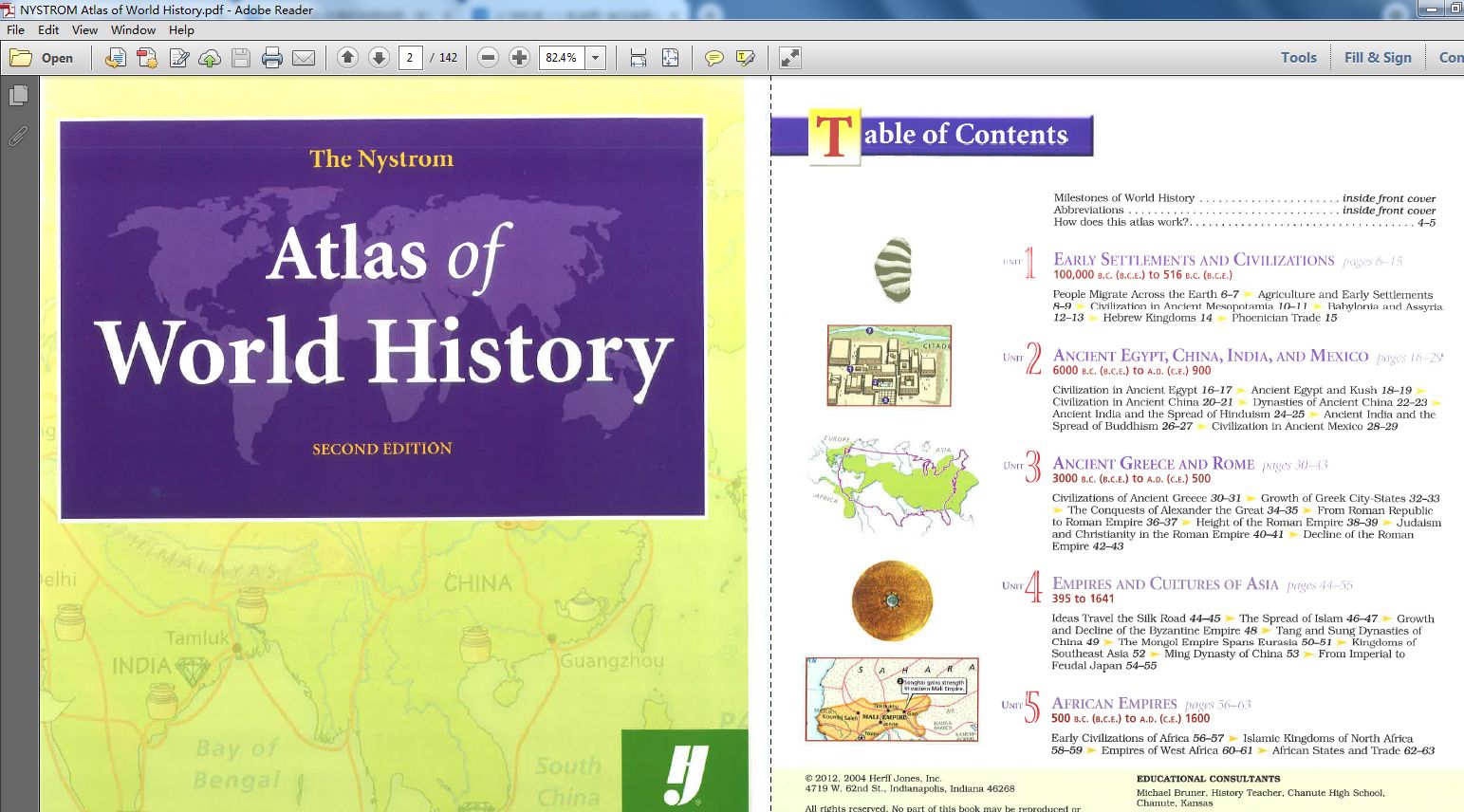Open the Window menu

point(133,29)
